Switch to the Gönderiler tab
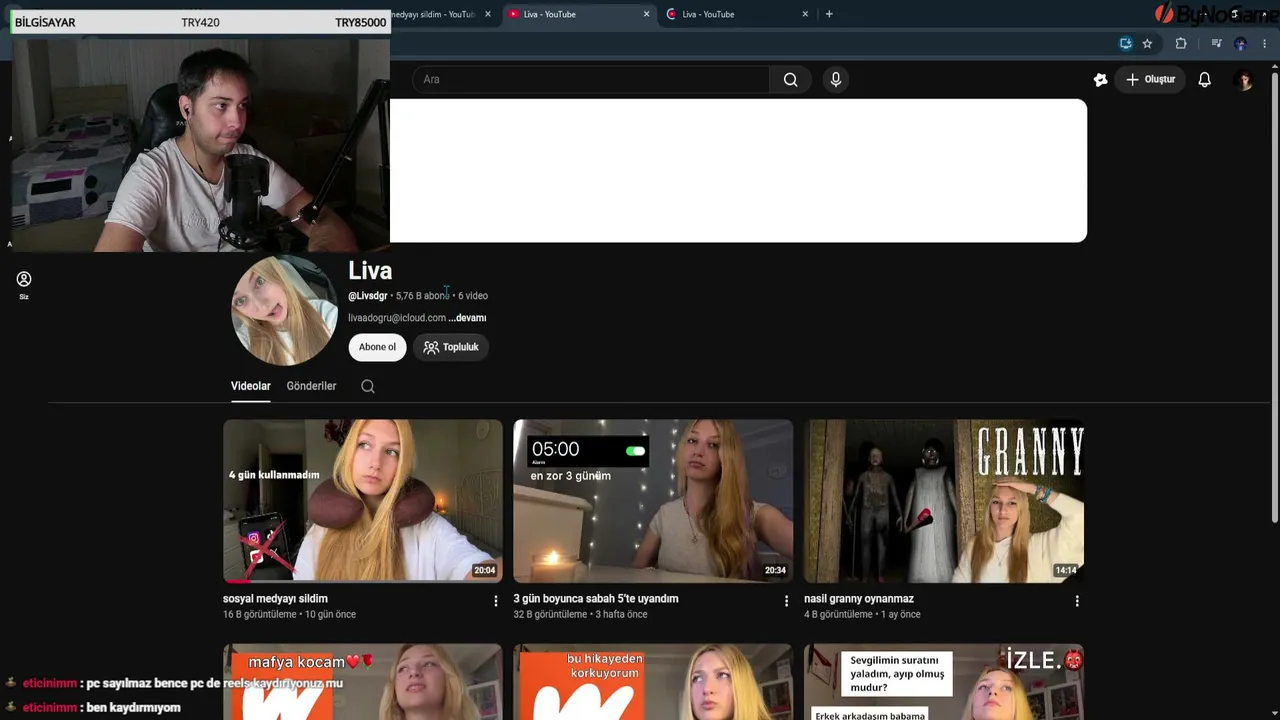Viewport: 1280px width, 720px height. click(311, 386)
